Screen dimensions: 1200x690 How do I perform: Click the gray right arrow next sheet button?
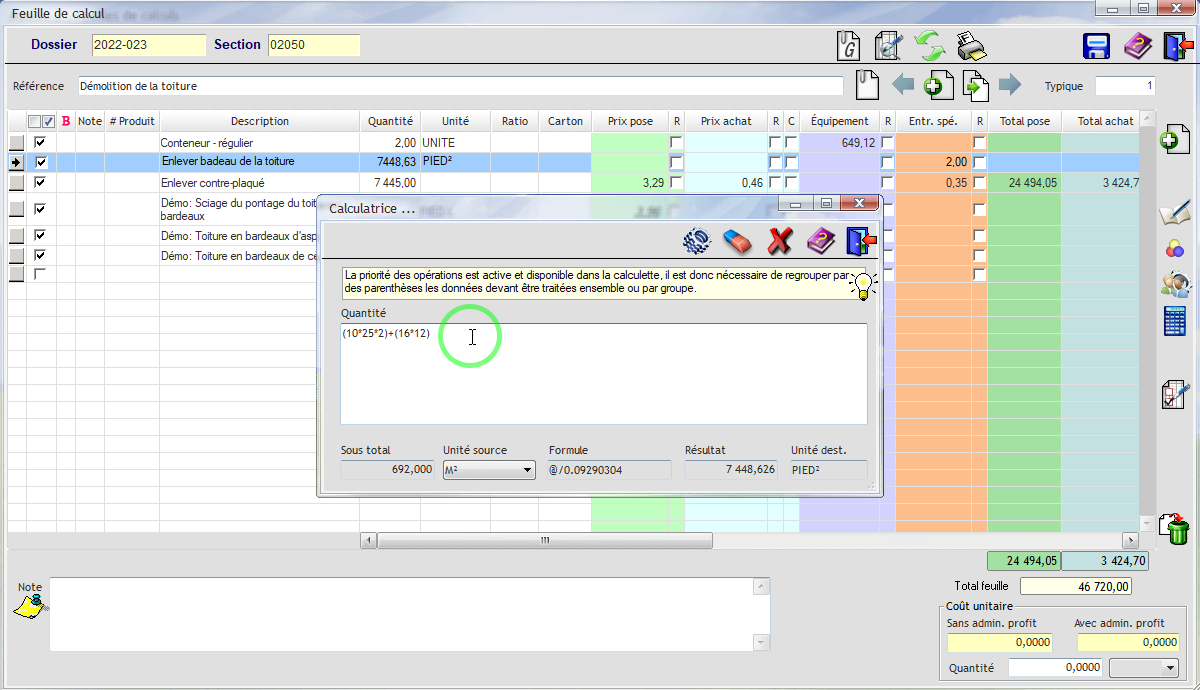(1010, 85)
